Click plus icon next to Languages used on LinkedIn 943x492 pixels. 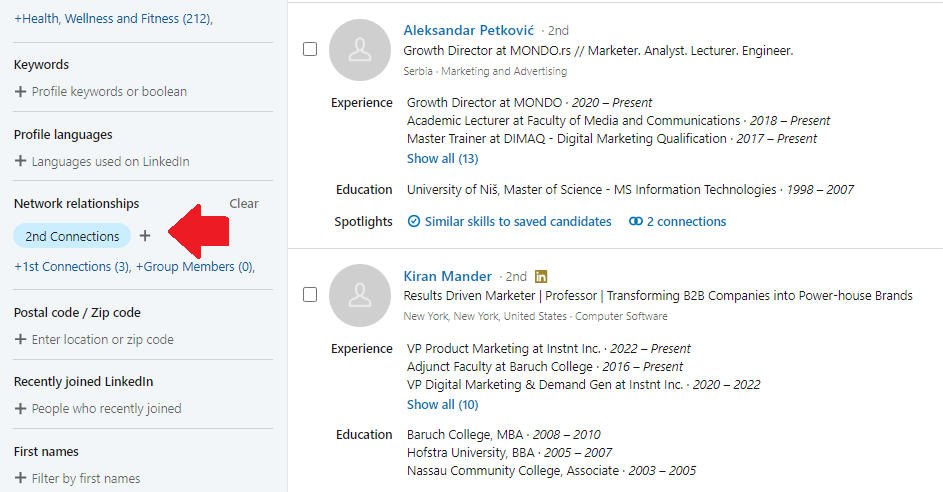(20, 161)
